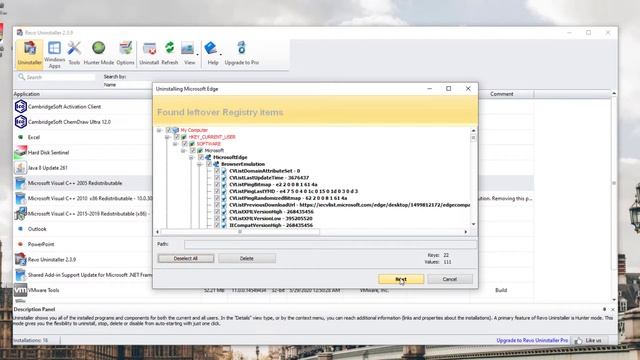Screen dimensions: 640x360
Task: Collapse the MicrosoftEdge tree node
Action: pyautogui.click(x=191, y=157)
